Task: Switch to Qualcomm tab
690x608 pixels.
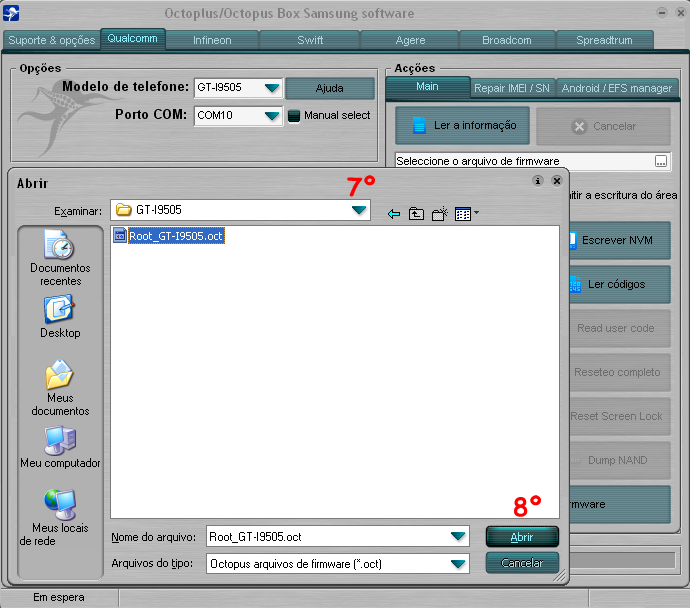Action: click(132, 39)
